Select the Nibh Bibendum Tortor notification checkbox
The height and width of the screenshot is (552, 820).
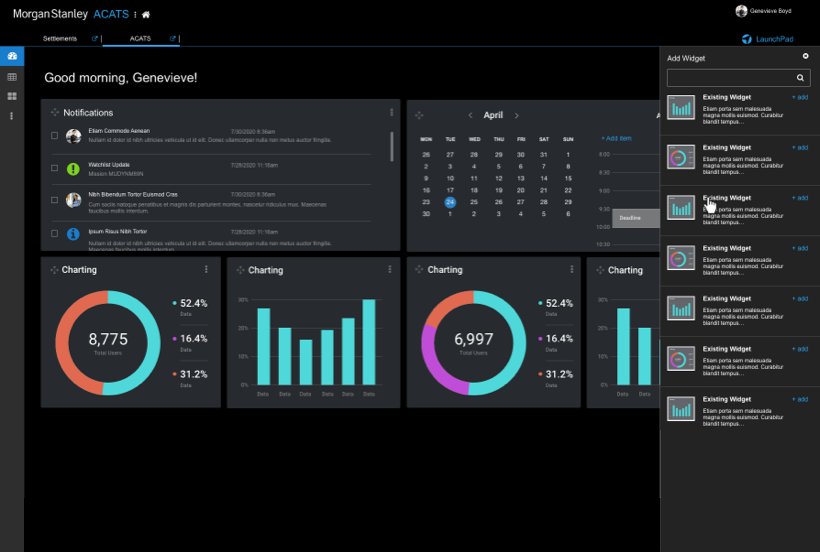54,199
